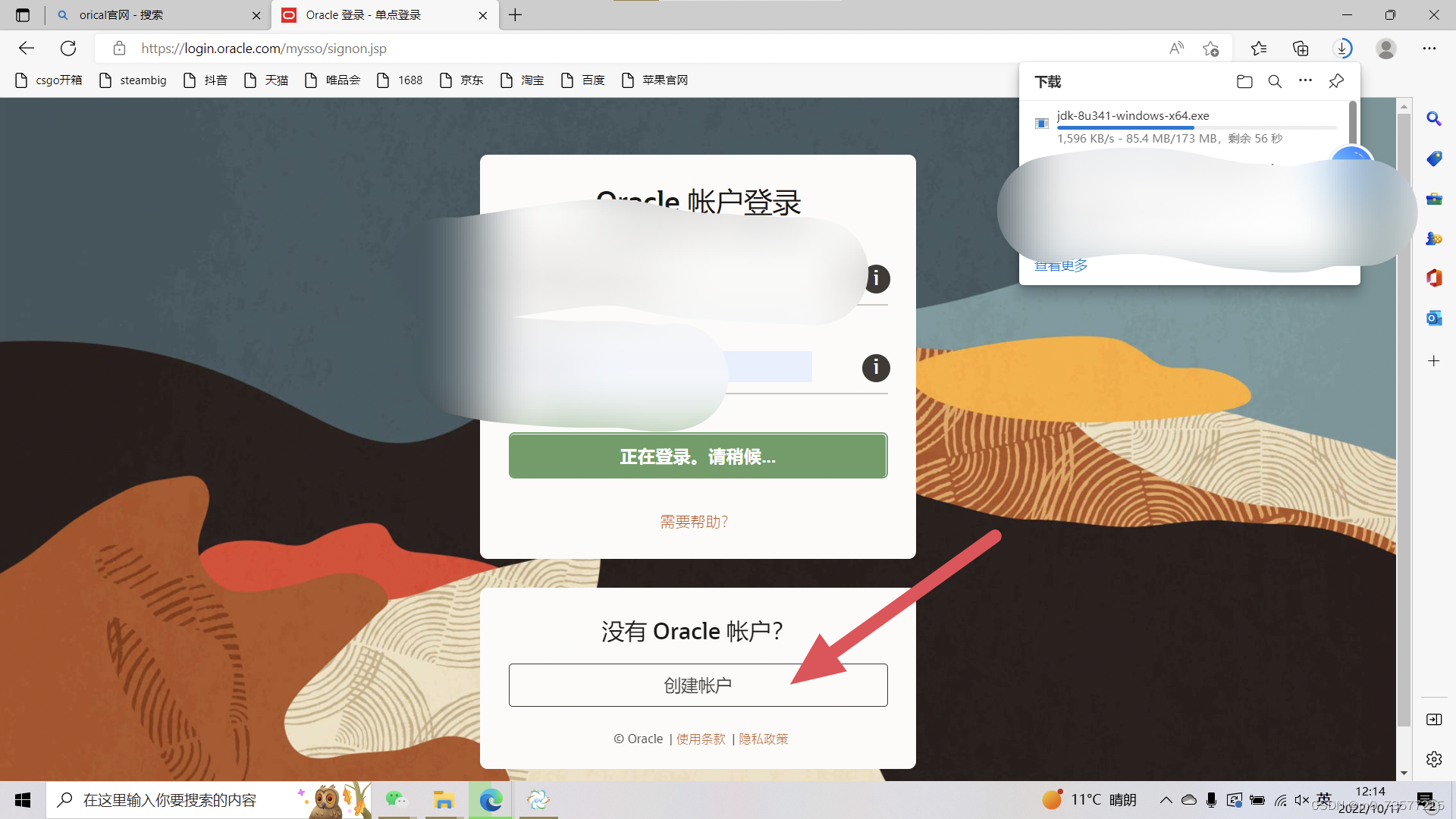The width and height of the screenshot is (1456, 819).
Task: Open the browser profile avatar
Action: pos(1386,49)
